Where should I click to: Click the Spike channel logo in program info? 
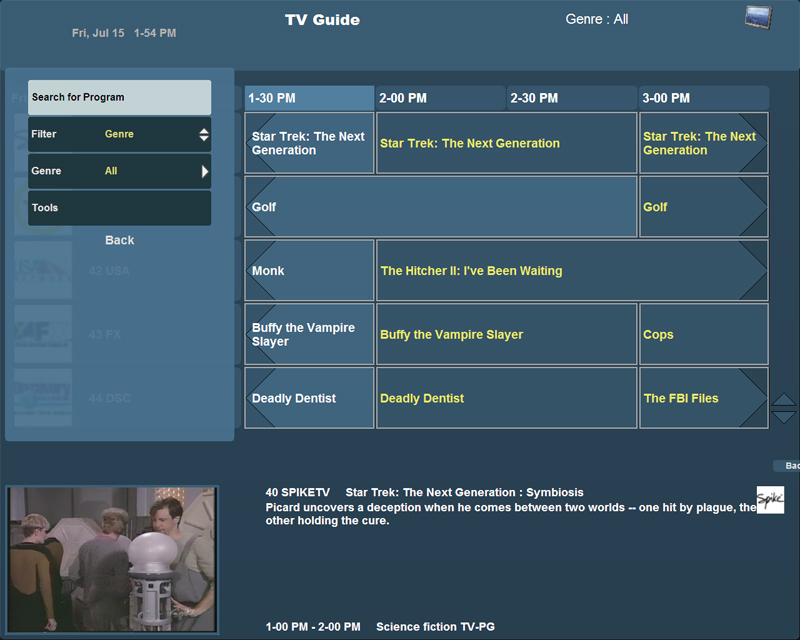pos(770,499)
